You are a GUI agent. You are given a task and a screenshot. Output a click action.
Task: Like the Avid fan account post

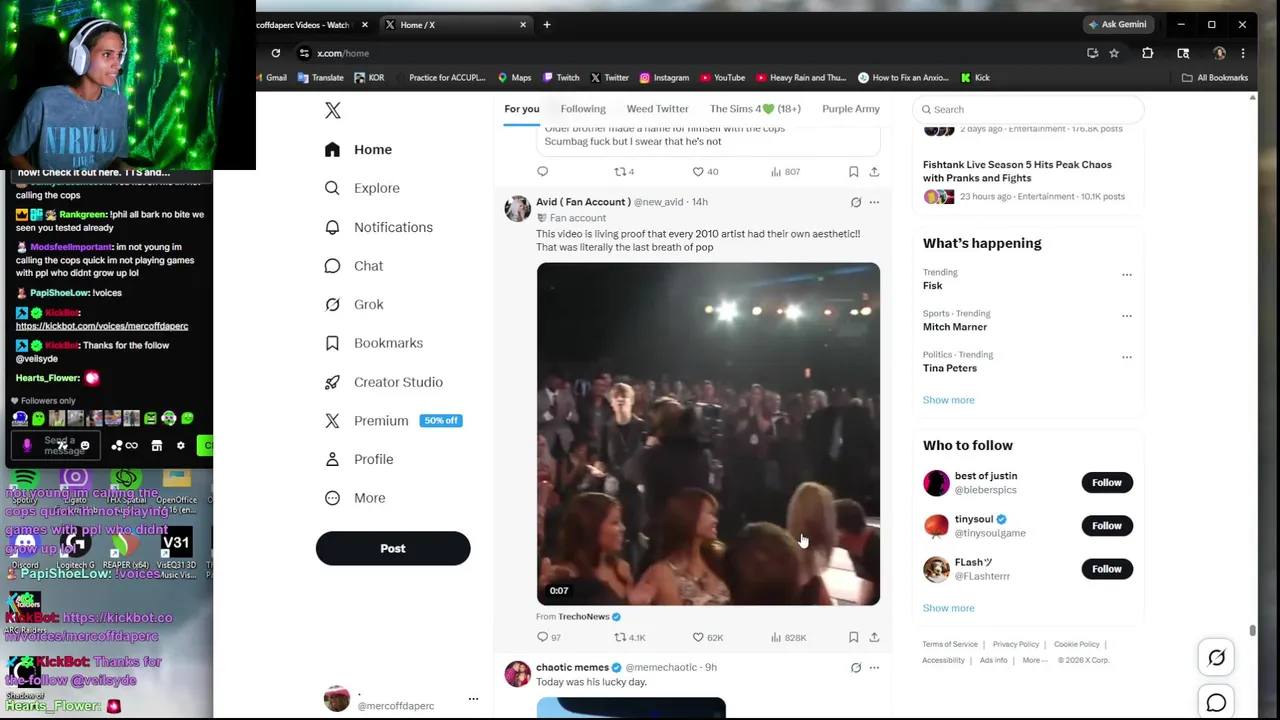click(x=707, y=637)
